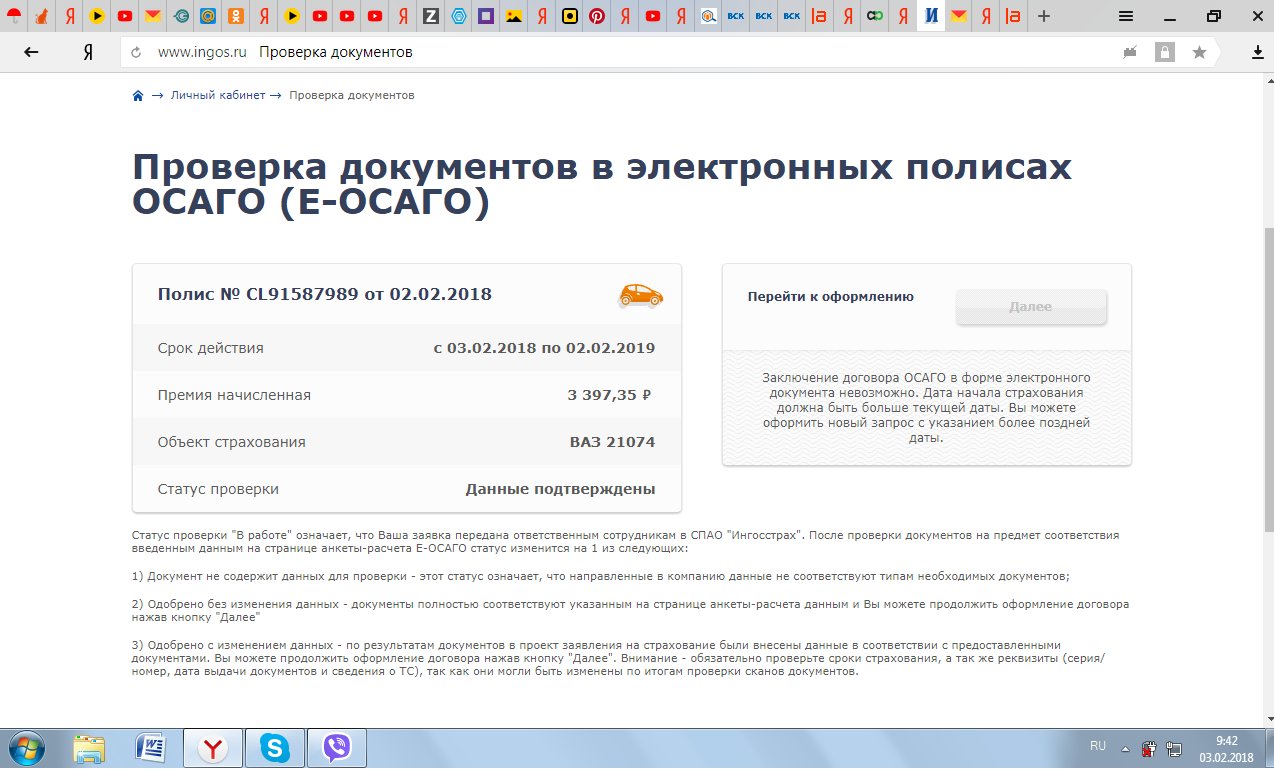Open the Личный кабинет breadcrumb link
This screenshot has width=1274, height=772.
[217, 96]
